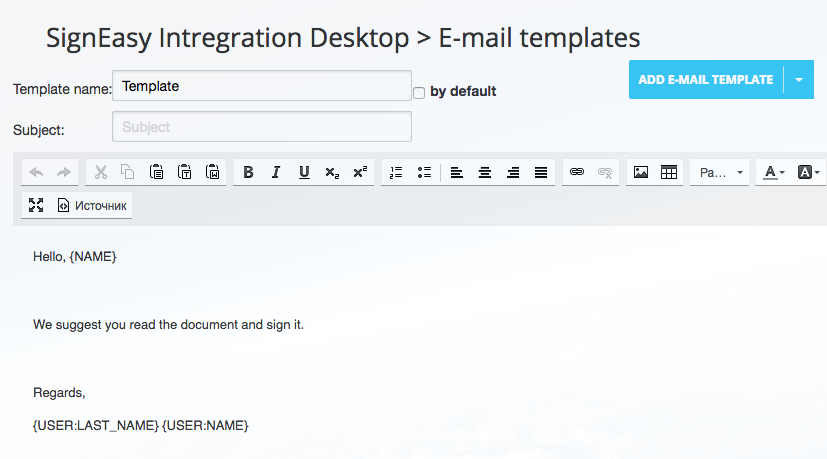This screenshot has height=459, width=827.
Task: Paste from clipboard
Action: tap(156, 173)
